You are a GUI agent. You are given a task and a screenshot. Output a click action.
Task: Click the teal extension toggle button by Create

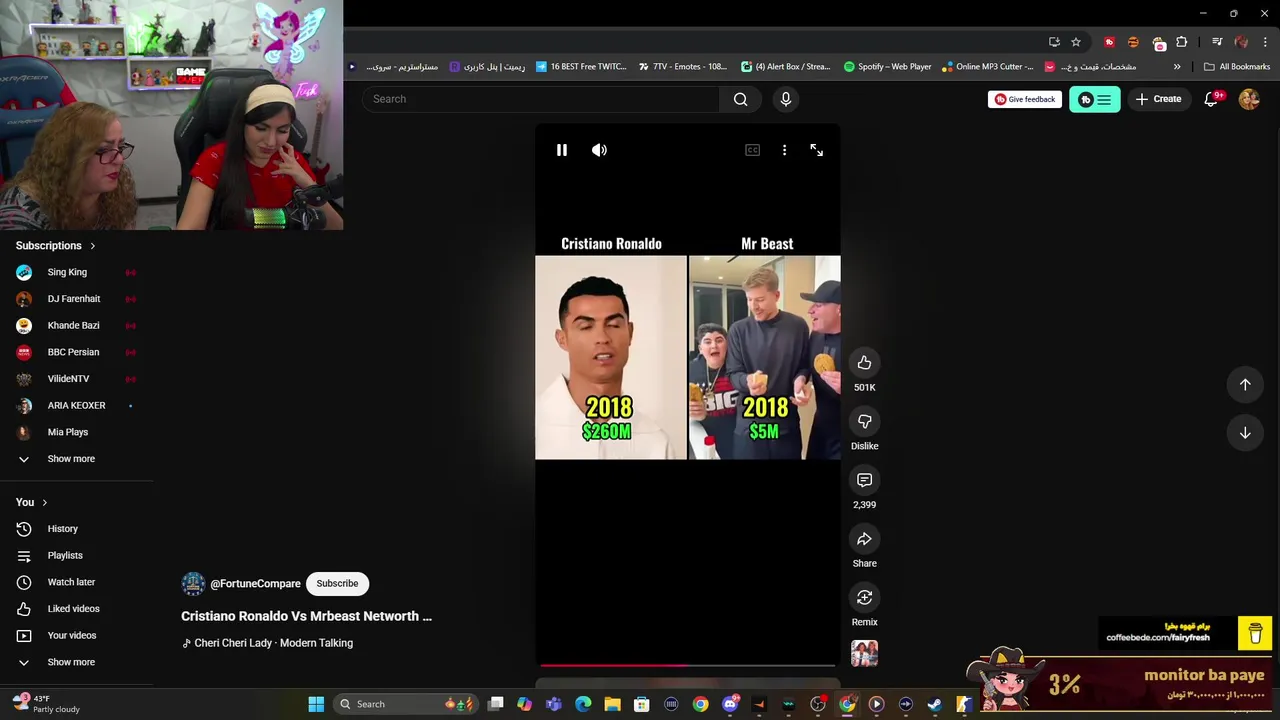1095,99
